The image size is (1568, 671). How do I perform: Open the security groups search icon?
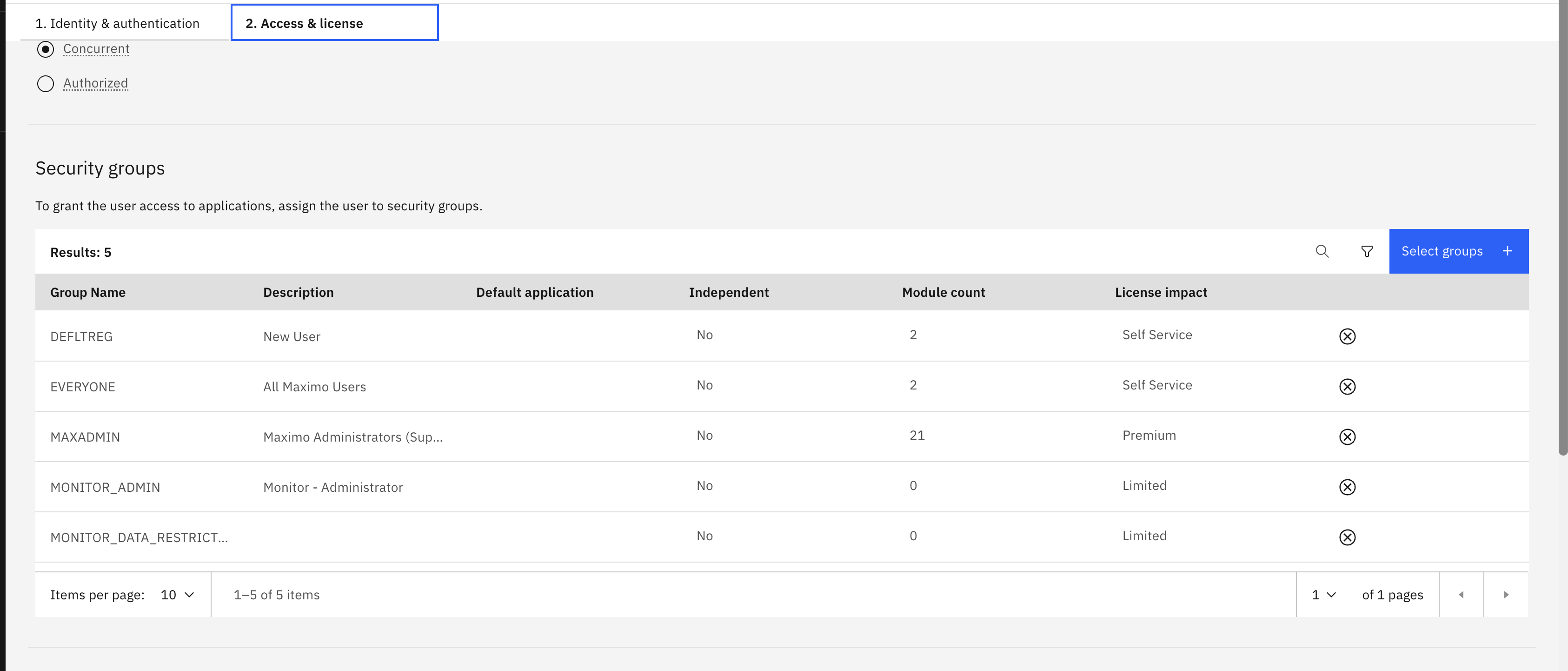(1322, 251)
